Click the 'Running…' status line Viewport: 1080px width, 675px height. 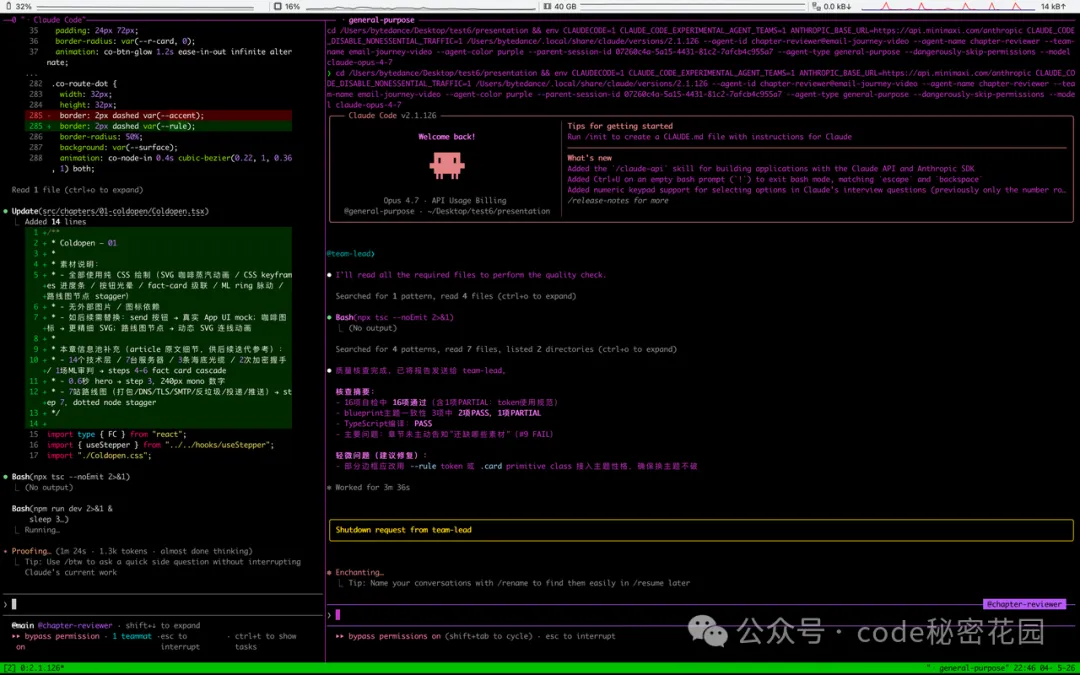coord(42,530)
